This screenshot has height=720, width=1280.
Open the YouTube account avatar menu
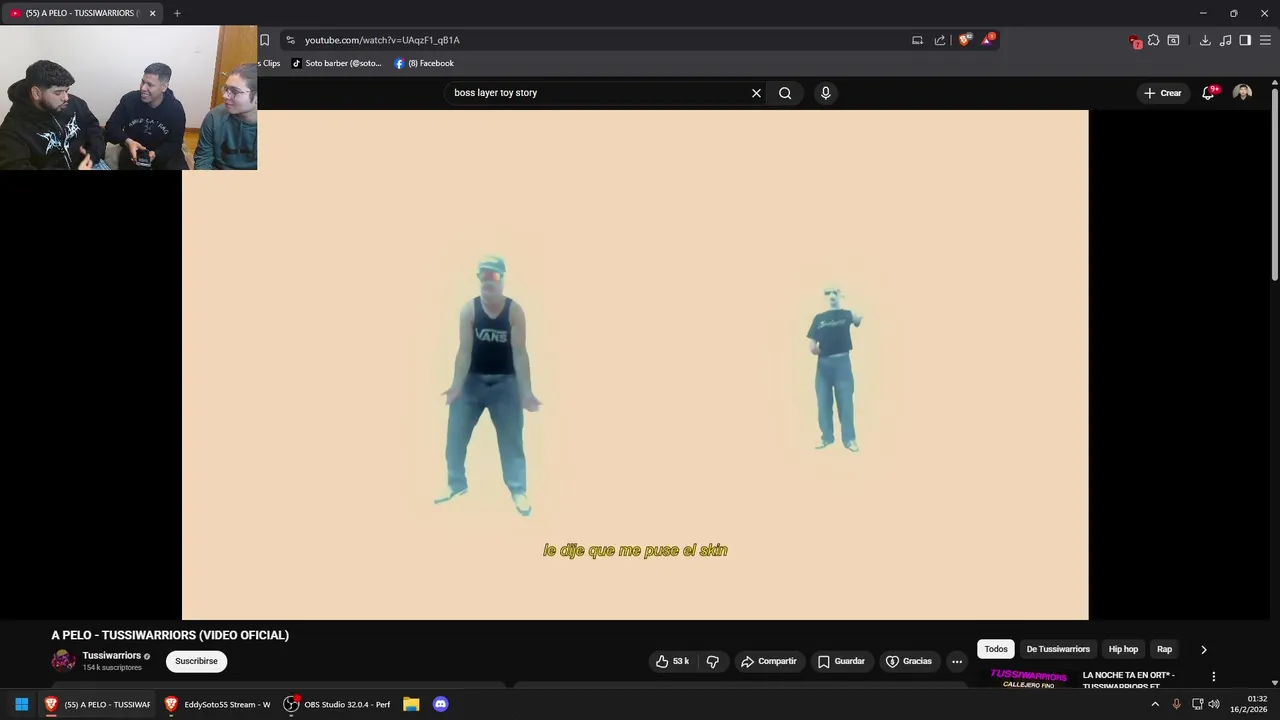[x=1242, y=93]
